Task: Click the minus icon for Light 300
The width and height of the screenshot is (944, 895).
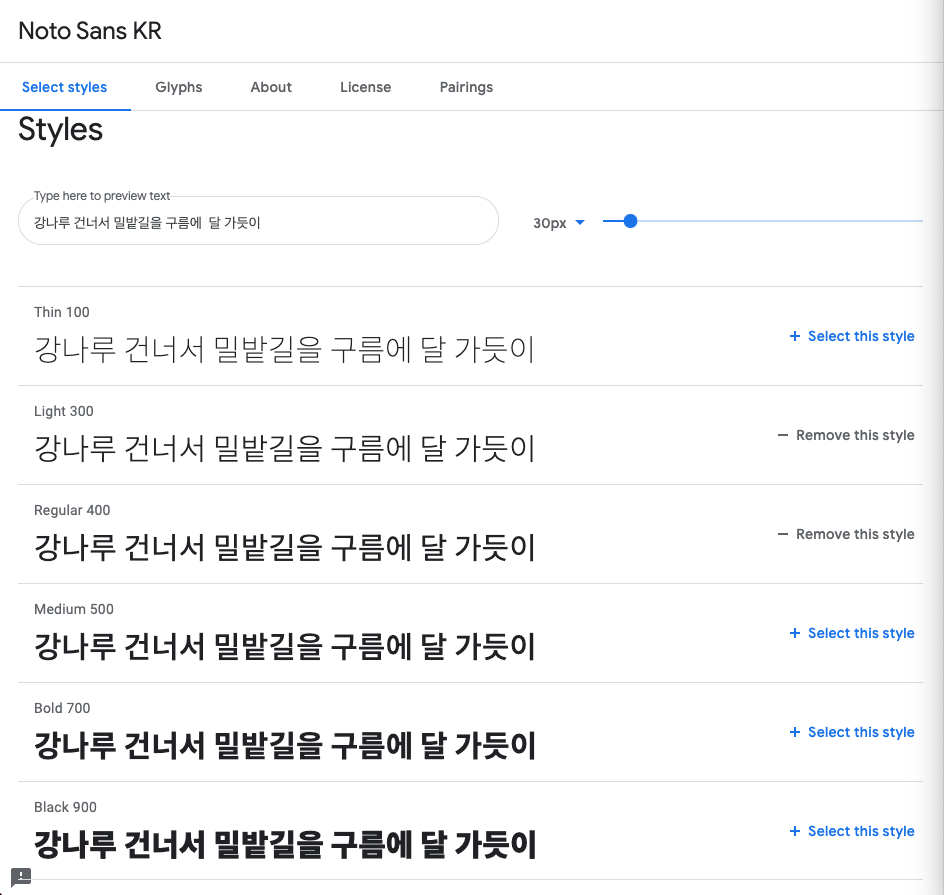Action: (783, 435)
